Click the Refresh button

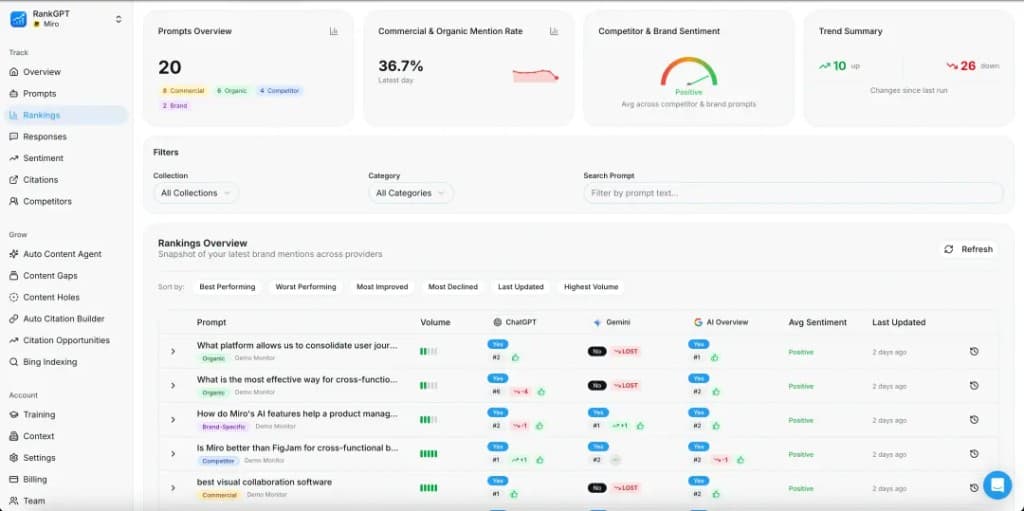(969, 249)
